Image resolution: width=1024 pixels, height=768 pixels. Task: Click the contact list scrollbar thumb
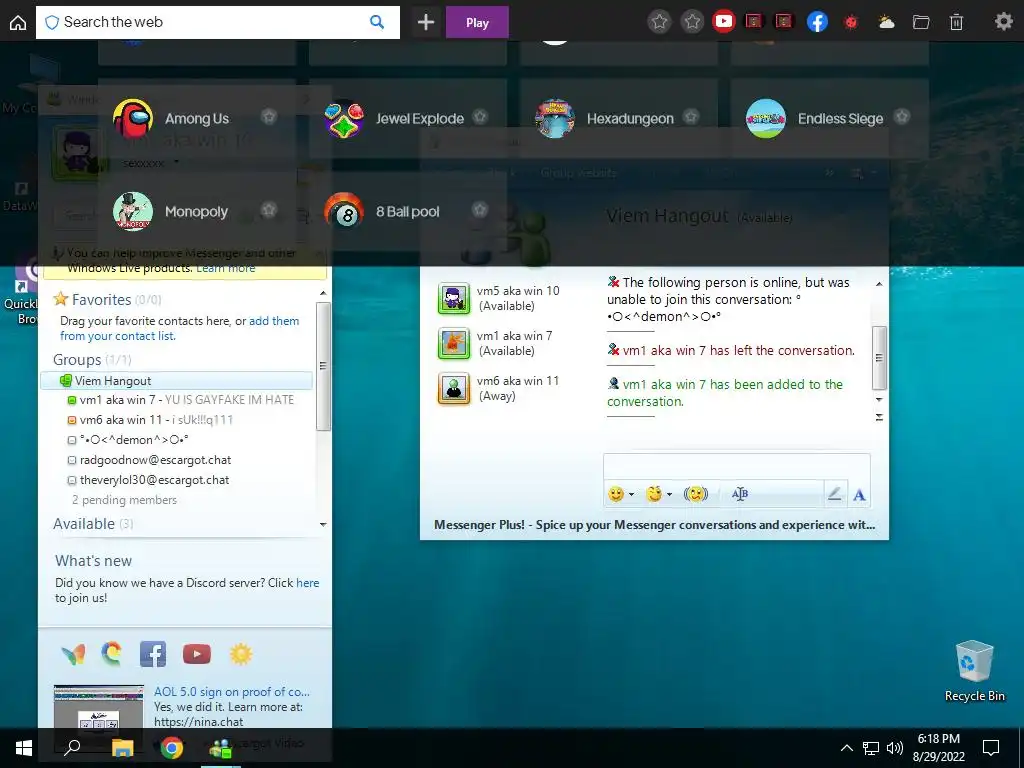point(323,366)
